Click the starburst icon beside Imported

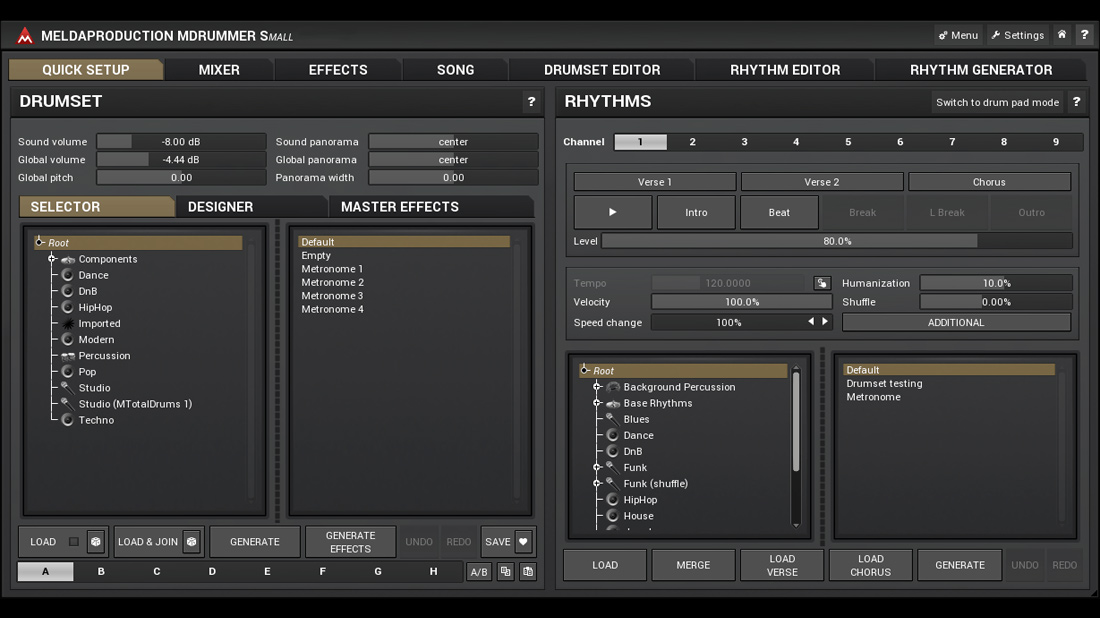pyautogui.click(x=67, y=323)
